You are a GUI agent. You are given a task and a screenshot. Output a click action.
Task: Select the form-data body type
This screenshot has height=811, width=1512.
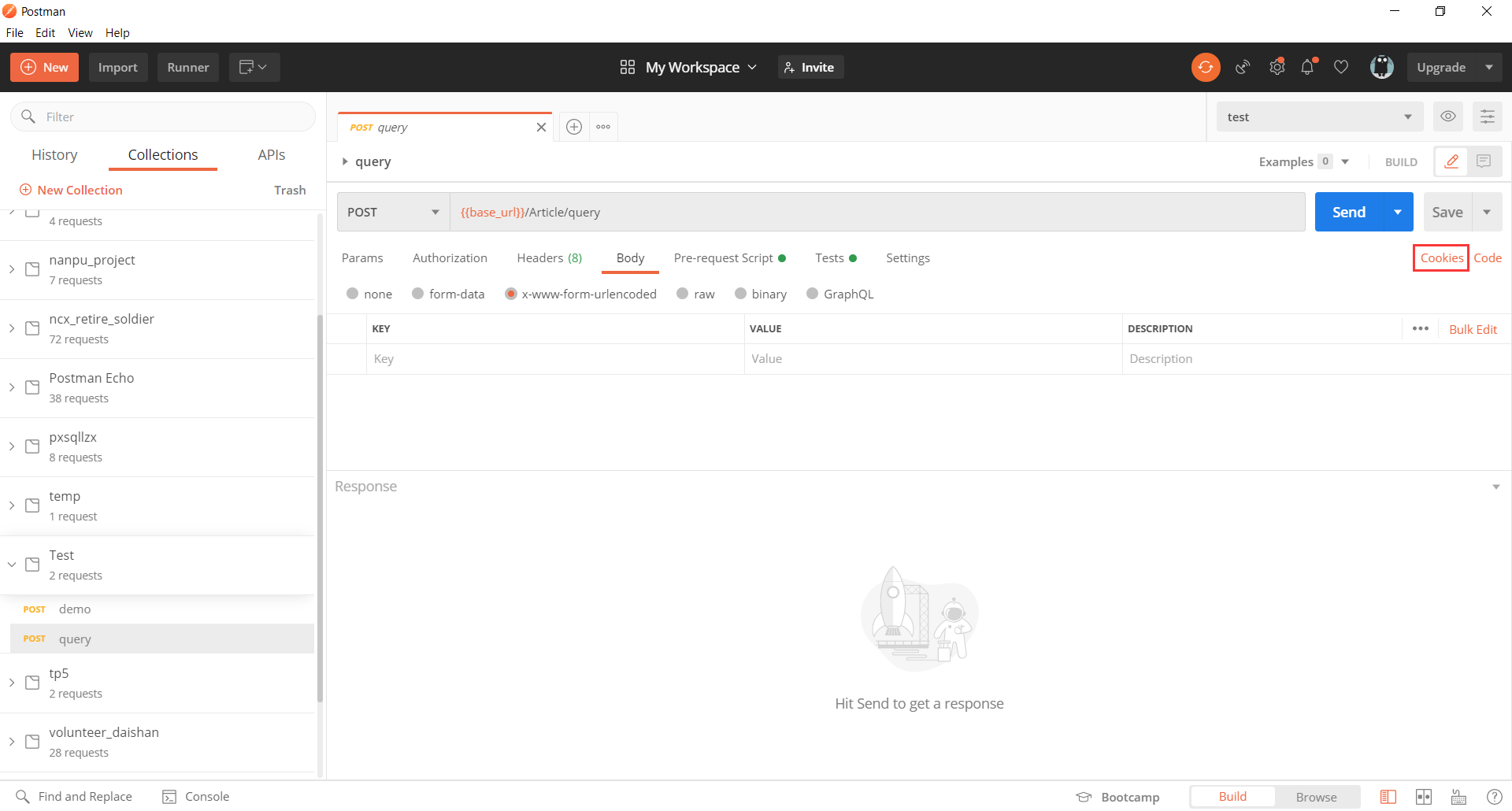417,294
